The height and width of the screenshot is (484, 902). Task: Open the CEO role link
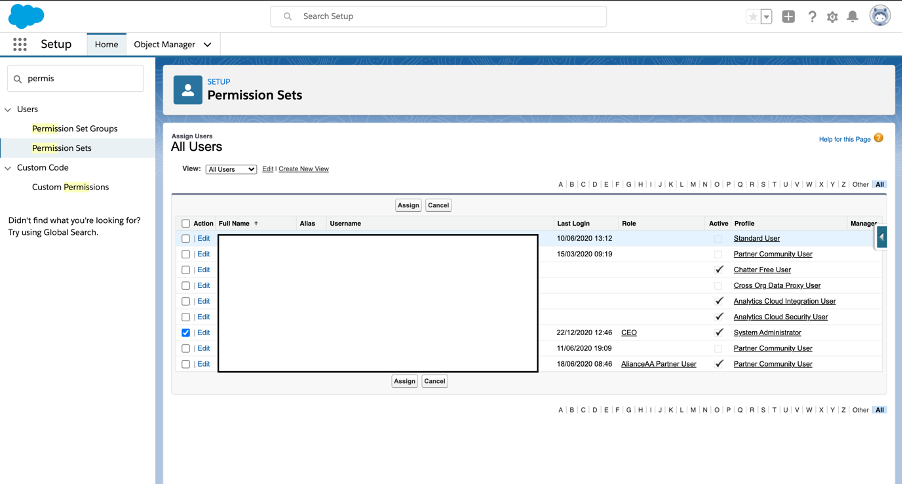tap(629, 333)
